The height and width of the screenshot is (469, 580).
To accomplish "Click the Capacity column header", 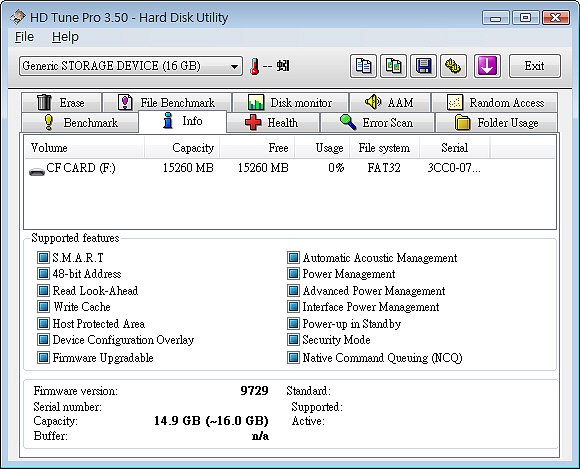I will tap(182, 148).
